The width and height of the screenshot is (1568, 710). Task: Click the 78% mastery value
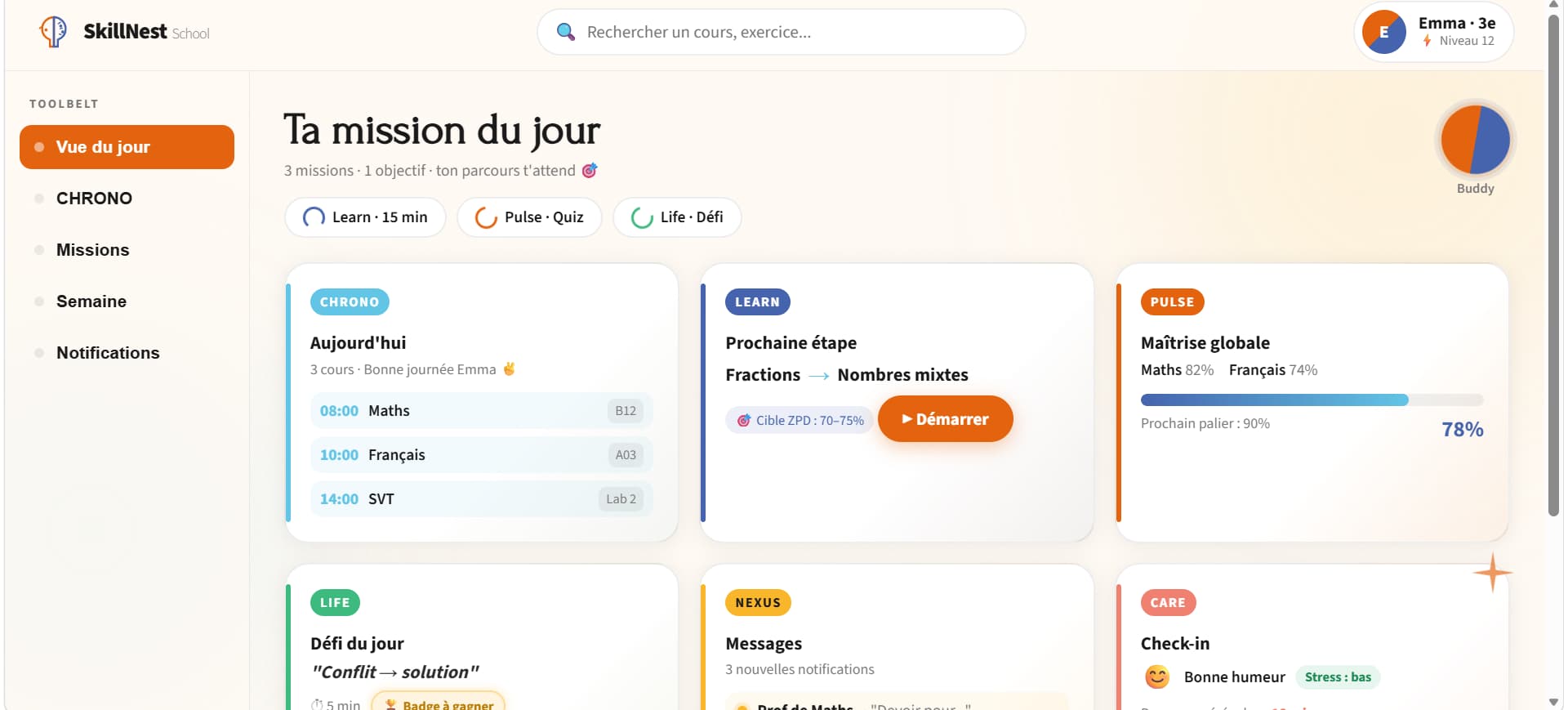tap(1463, 430)
